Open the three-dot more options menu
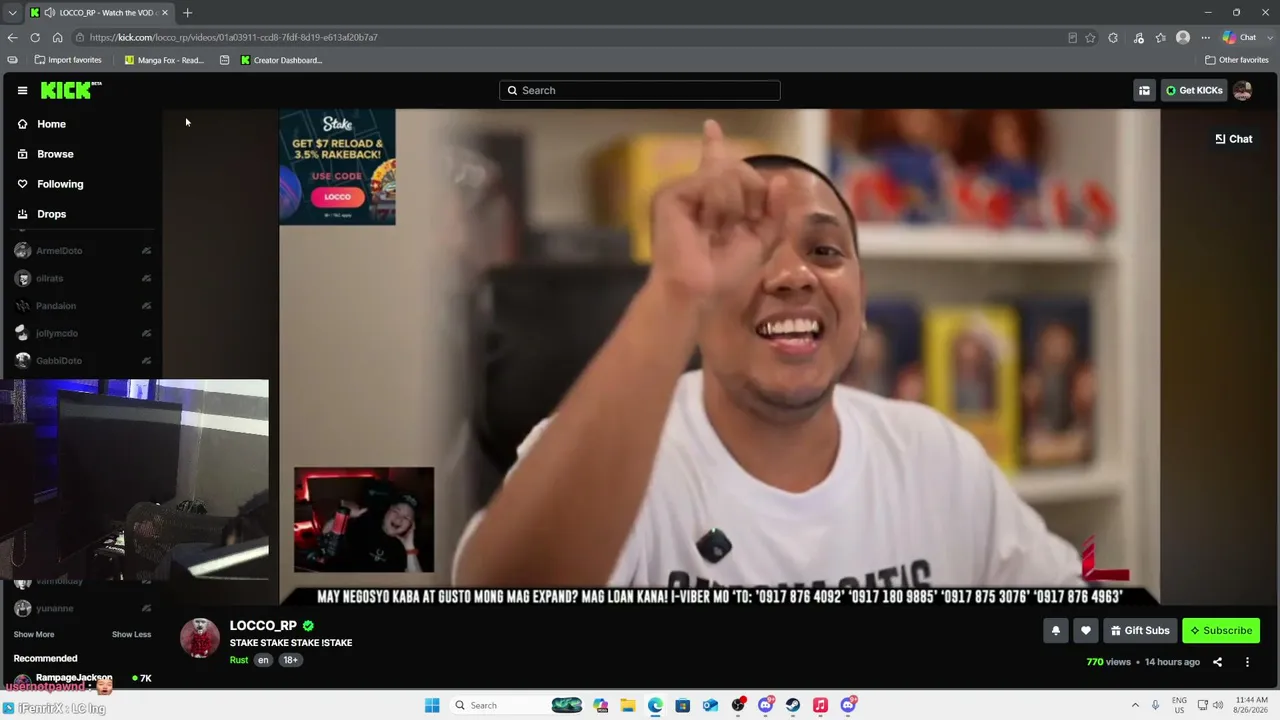This screenshot has width=1280, height=720. [x=1247, y=662]
